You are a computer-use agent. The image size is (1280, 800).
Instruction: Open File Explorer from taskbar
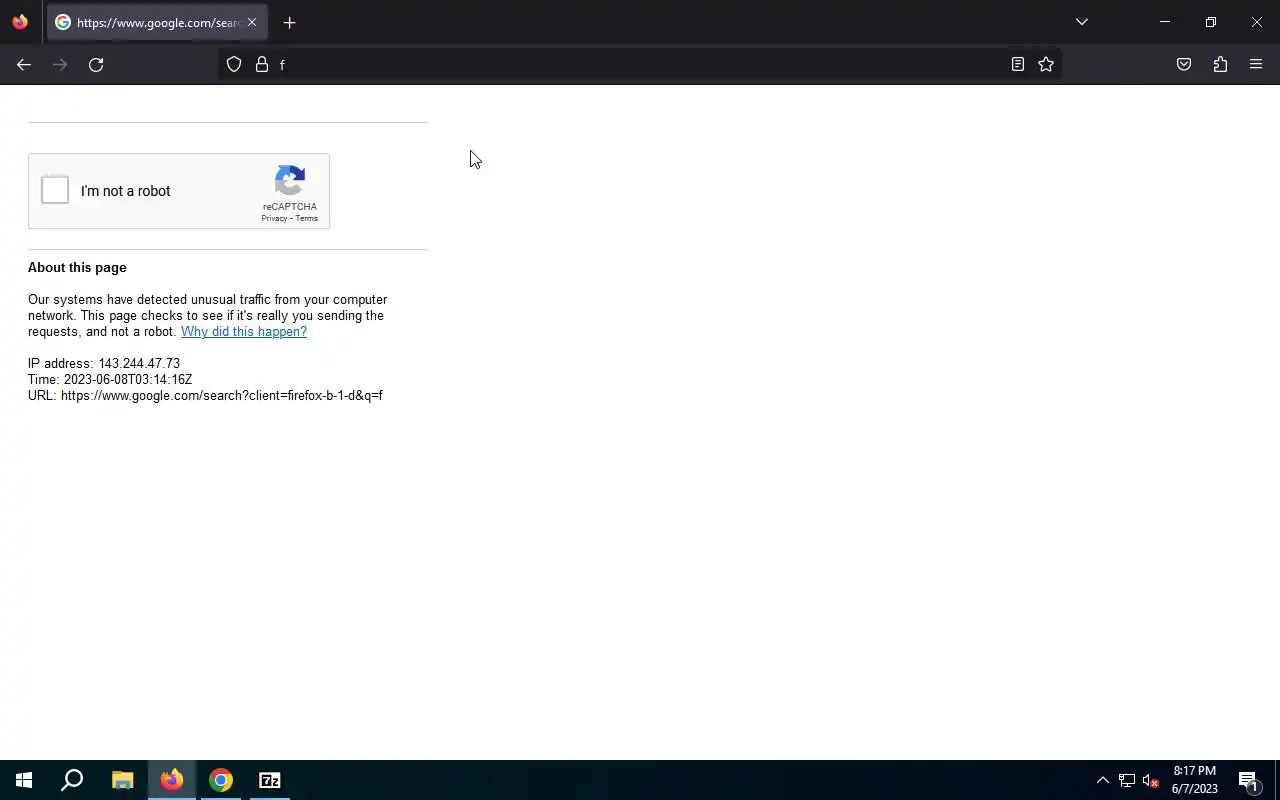click(122, 780)
